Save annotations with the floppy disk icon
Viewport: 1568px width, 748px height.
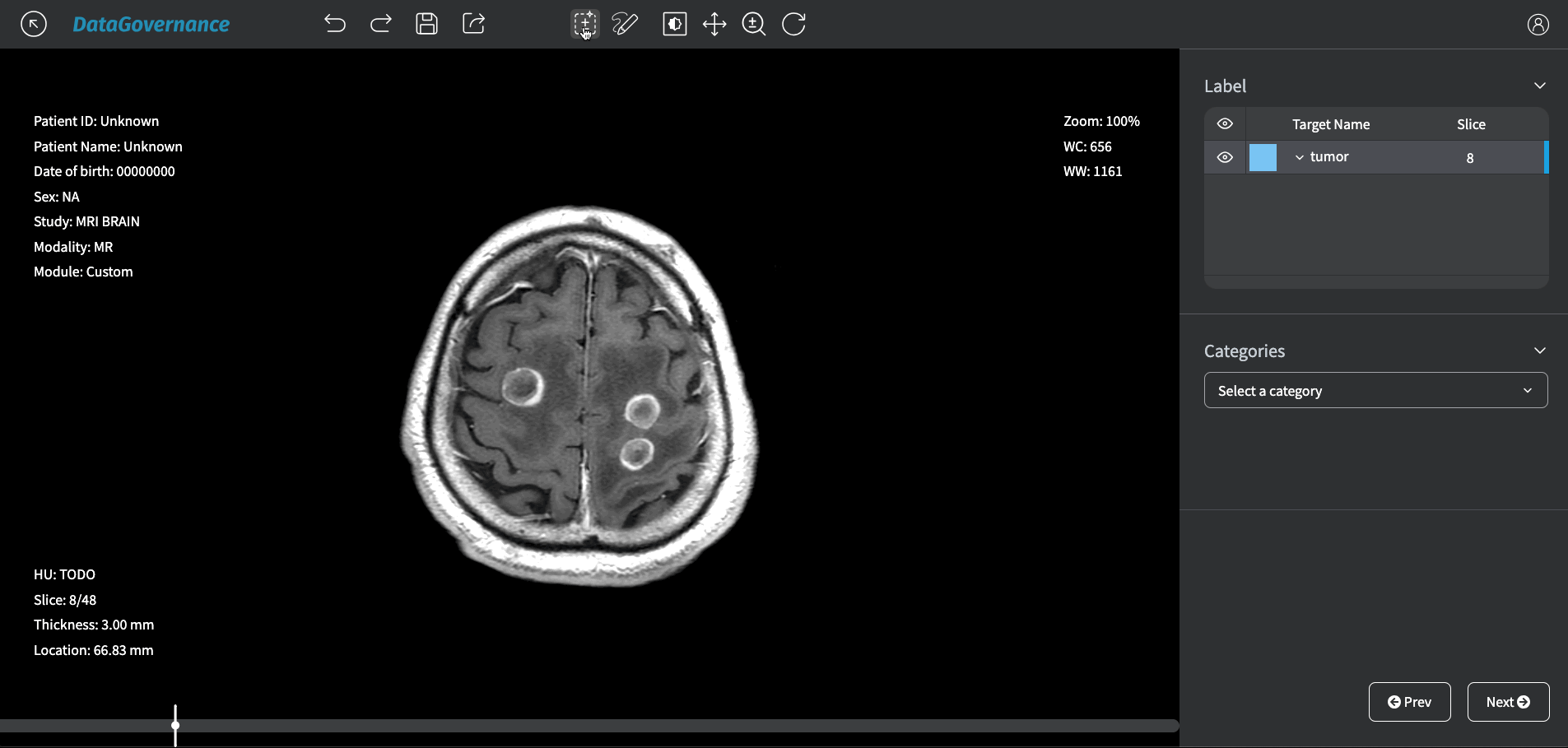point(426,24)
